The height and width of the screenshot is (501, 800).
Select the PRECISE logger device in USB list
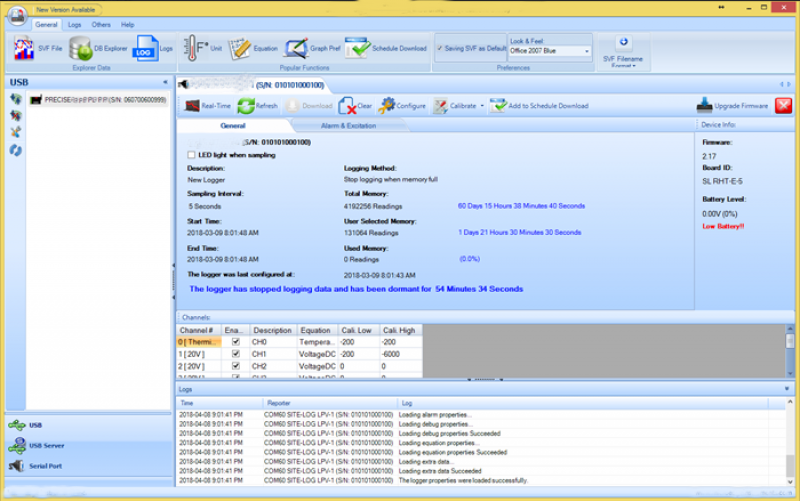point(97,99)
